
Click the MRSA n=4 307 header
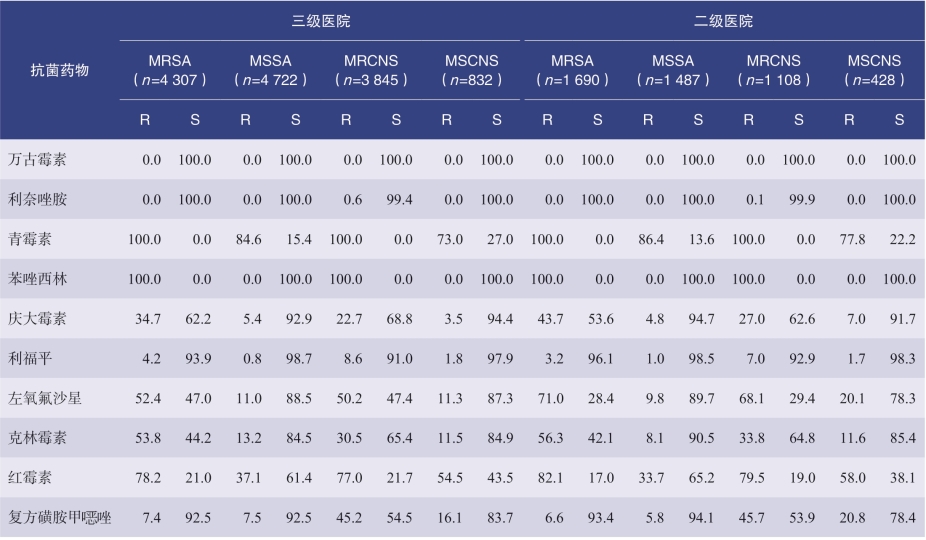pyautogui.click(x=169, y=70)
